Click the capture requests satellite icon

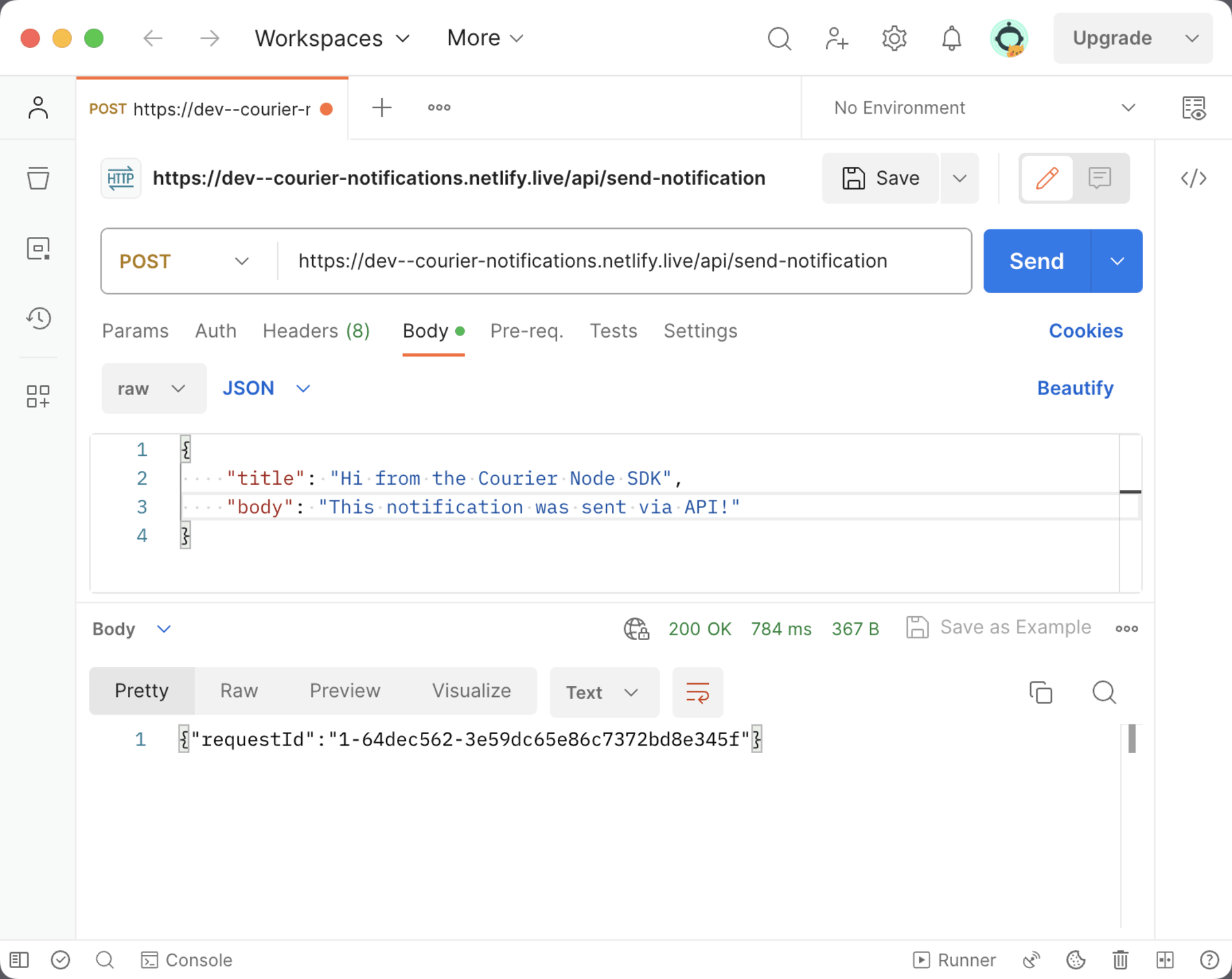[1031, 960]
